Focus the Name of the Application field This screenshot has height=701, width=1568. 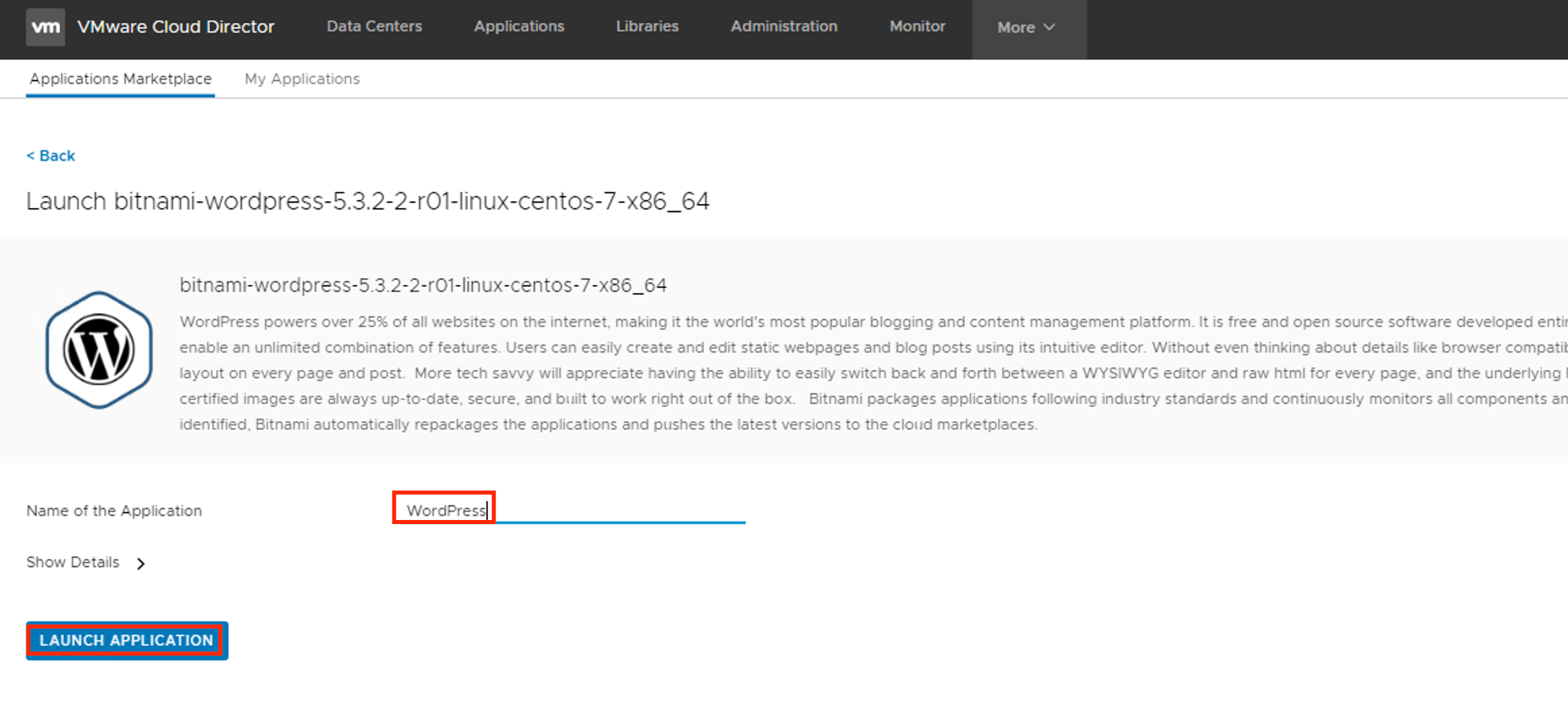point(569,511)
